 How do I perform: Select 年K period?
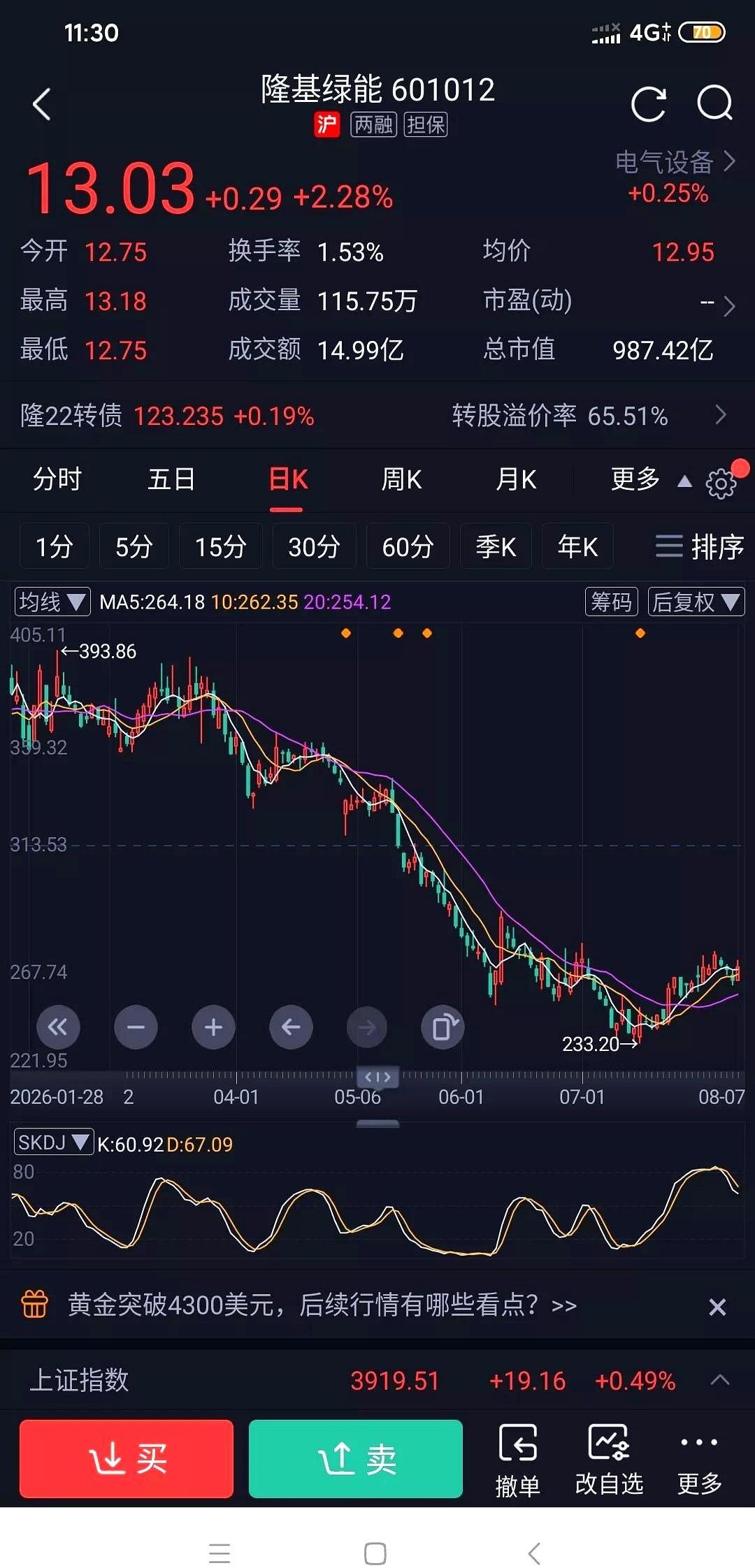coord(577,546)
